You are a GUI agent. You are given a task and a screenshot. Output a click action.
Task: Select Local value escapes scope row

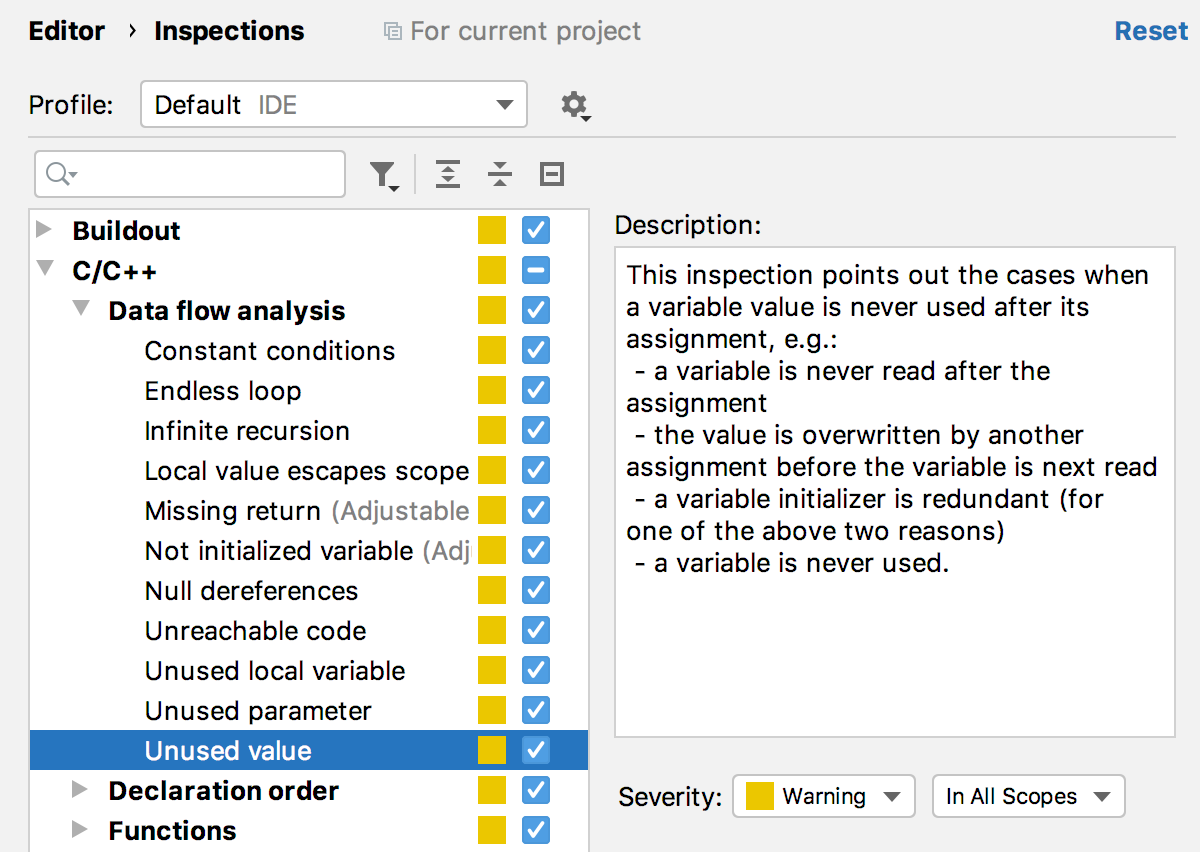(x=307, y=471)
